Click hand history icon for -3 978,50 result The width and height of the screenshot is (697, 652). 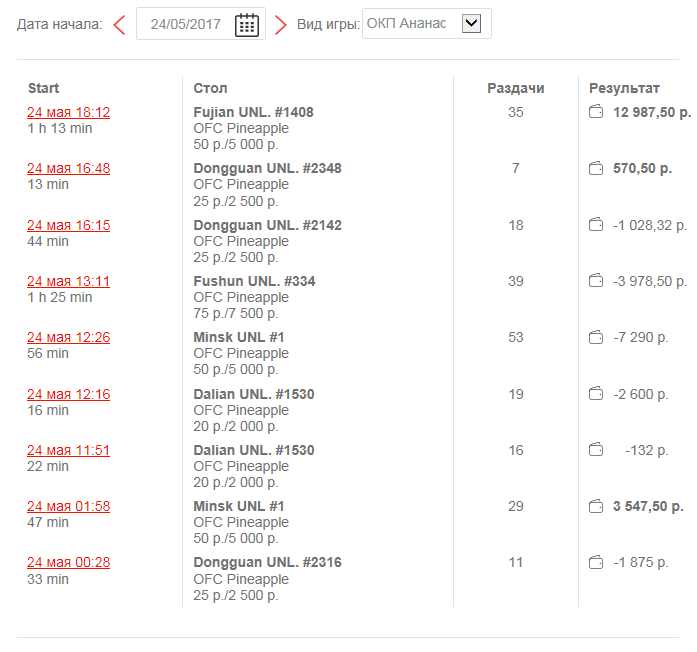[x=597, y=281]
